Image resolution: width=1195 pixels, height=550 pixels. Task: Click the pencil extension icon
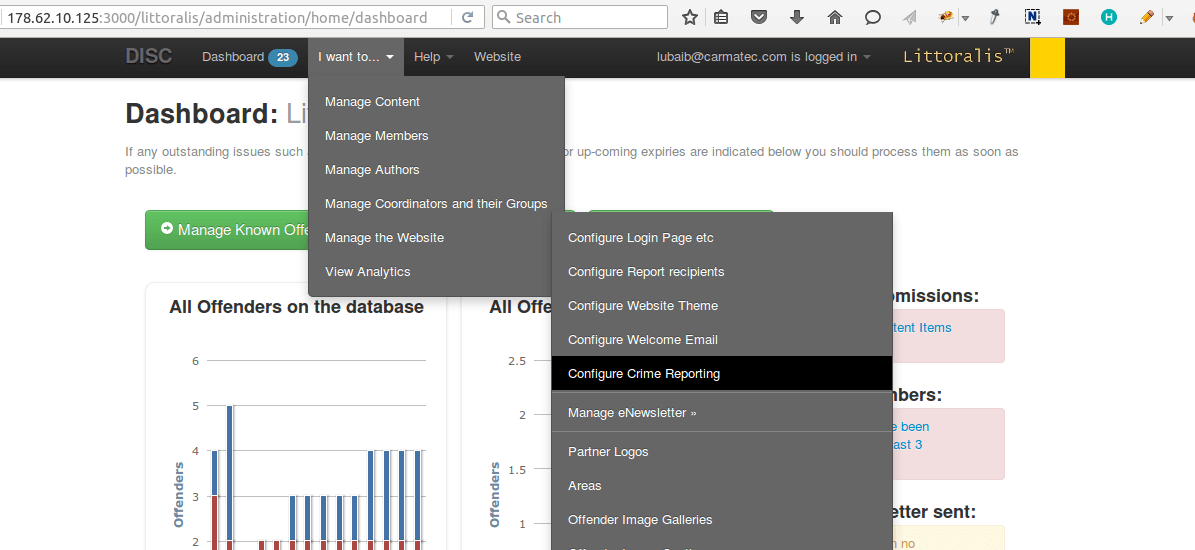tap(1145, 17)
